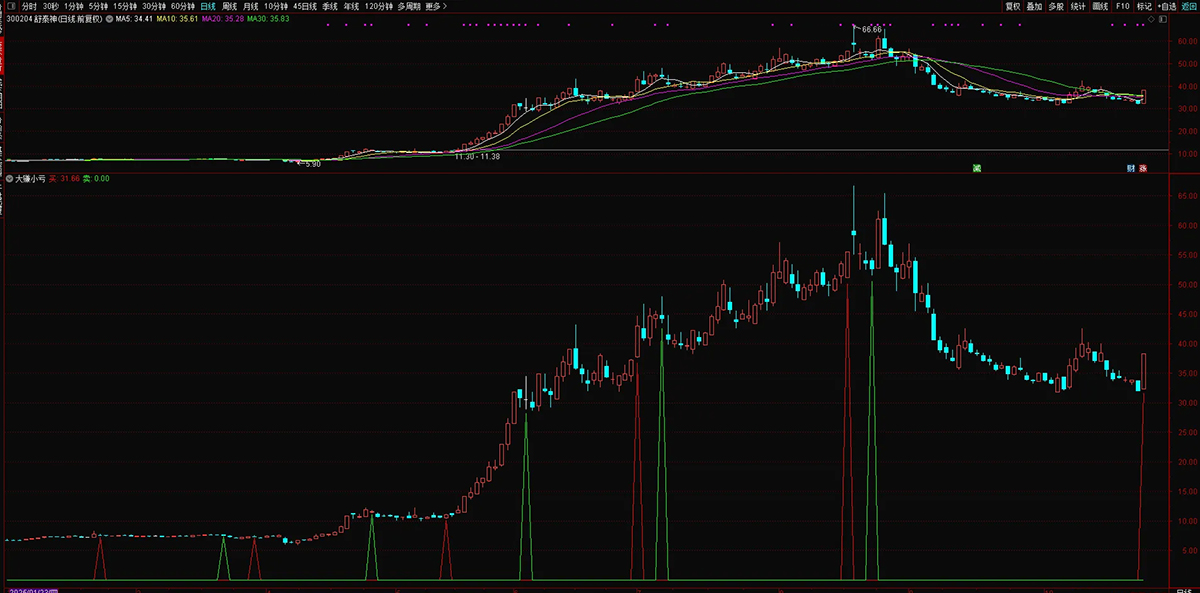Image resolution: width=1200 pixels, height=593 pixels.
Task: Click the red 涨 event marker
Action: click(x=1142, y=167)
